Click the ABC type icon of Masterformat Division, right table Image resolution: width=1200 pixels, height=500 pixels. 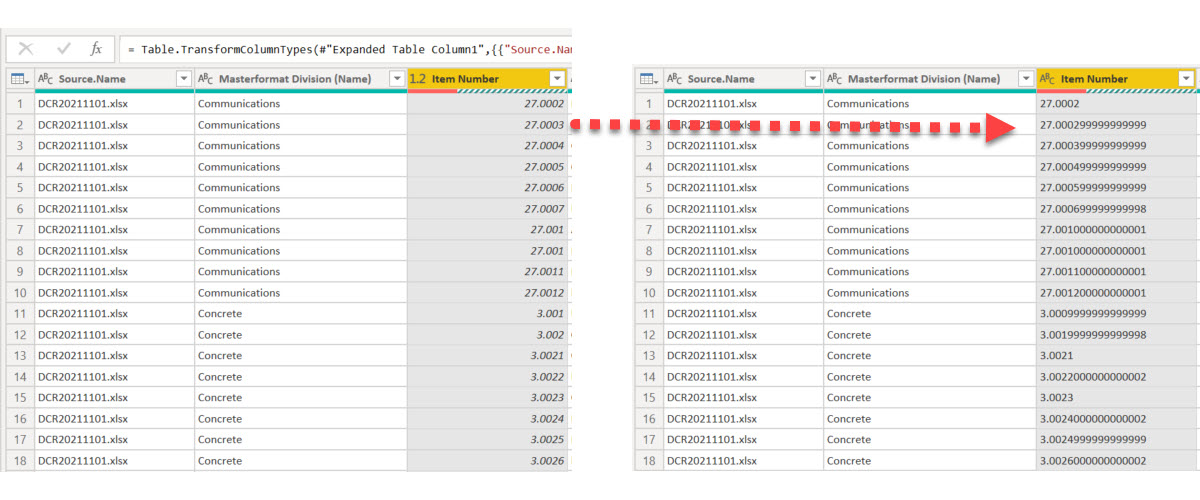click(x=835, y=79)
